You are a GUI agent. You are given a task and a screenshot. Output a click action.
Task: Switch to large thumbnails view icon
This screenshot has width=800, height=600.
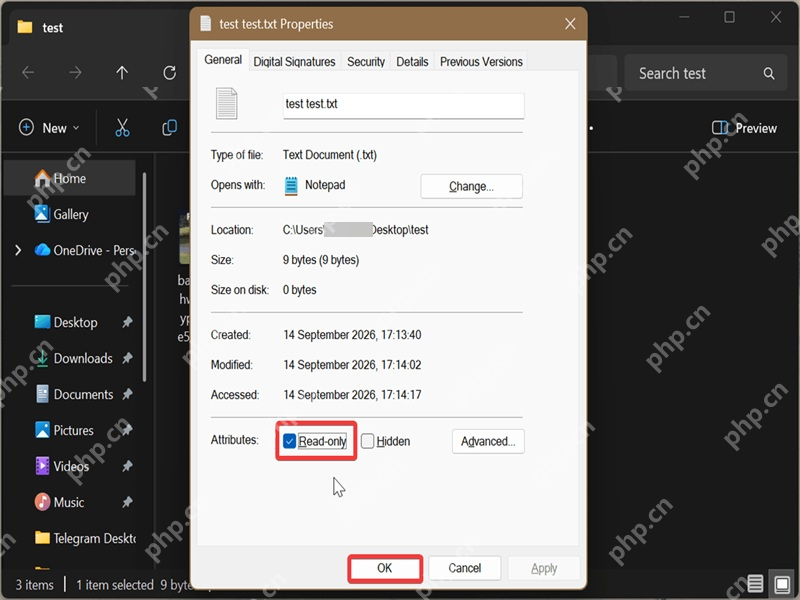pos(782,583)
